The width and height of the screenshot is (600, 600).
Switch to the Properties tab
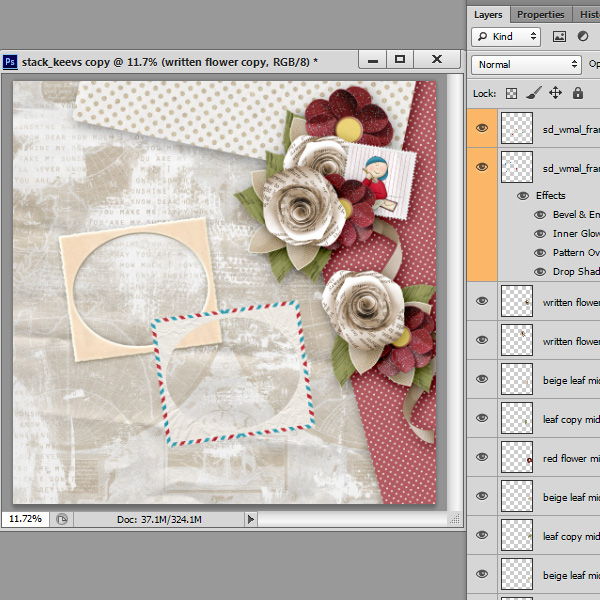point(540,15)
